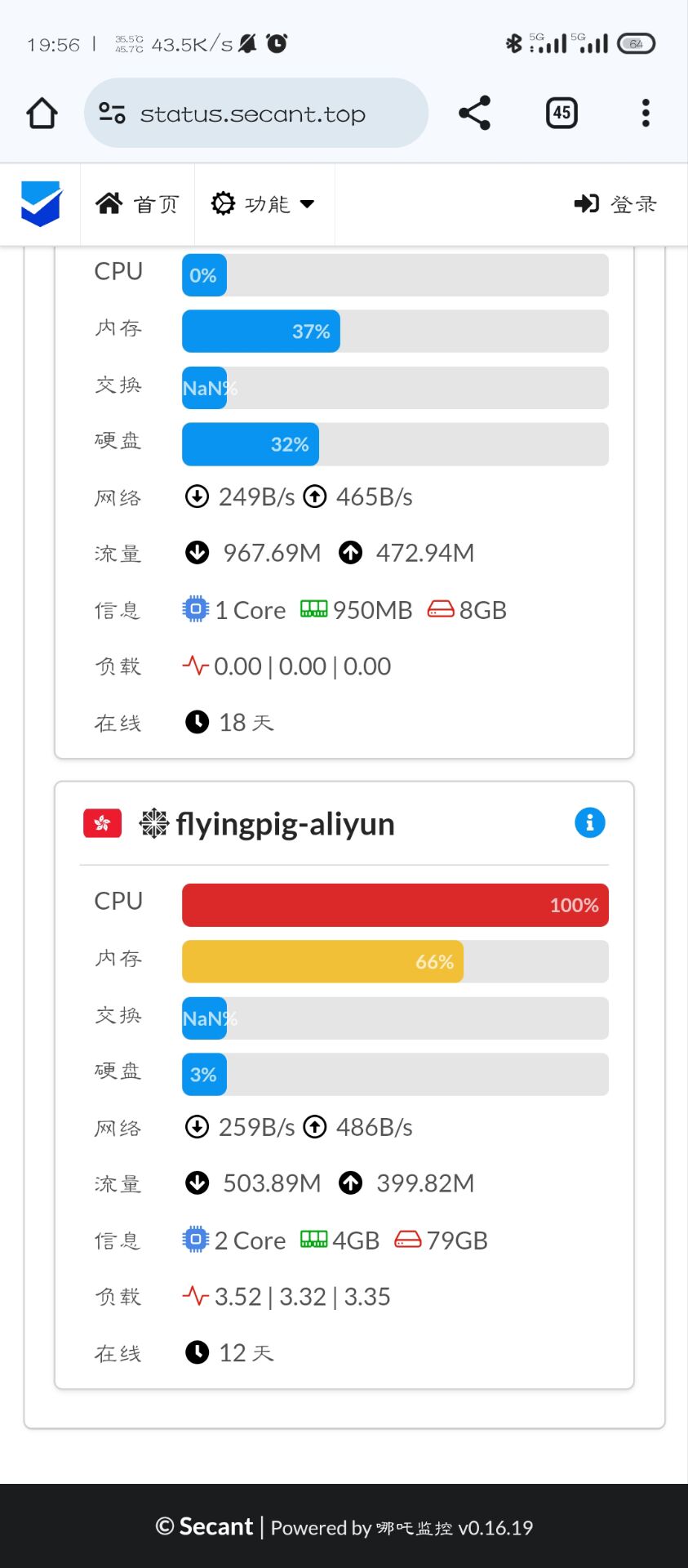Show info for flyingpig-aliyun server
688x1568 pixels.
click(590, 822)
